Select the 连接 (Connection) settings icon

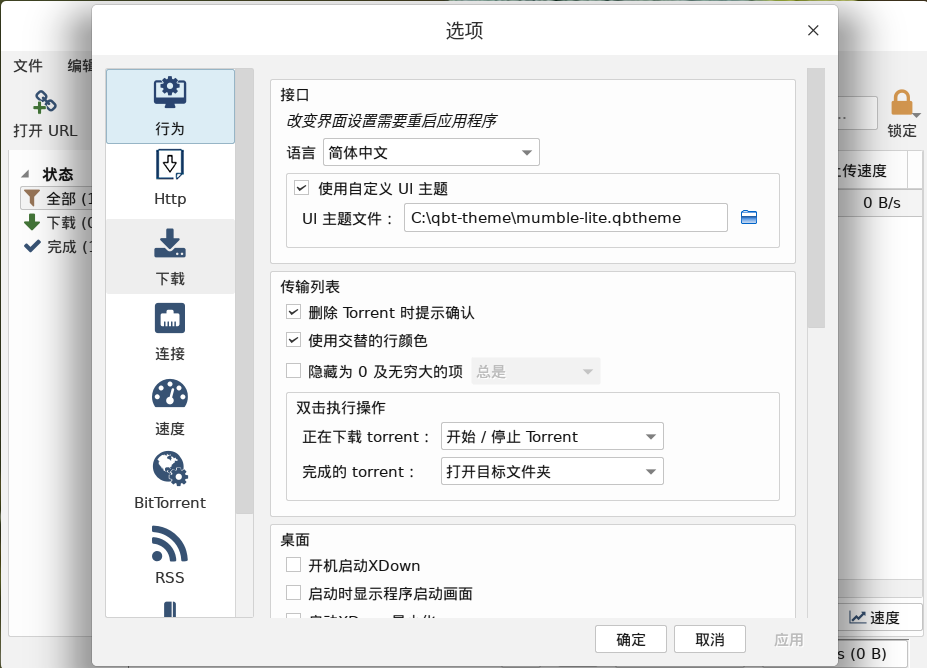click(170, 319)
